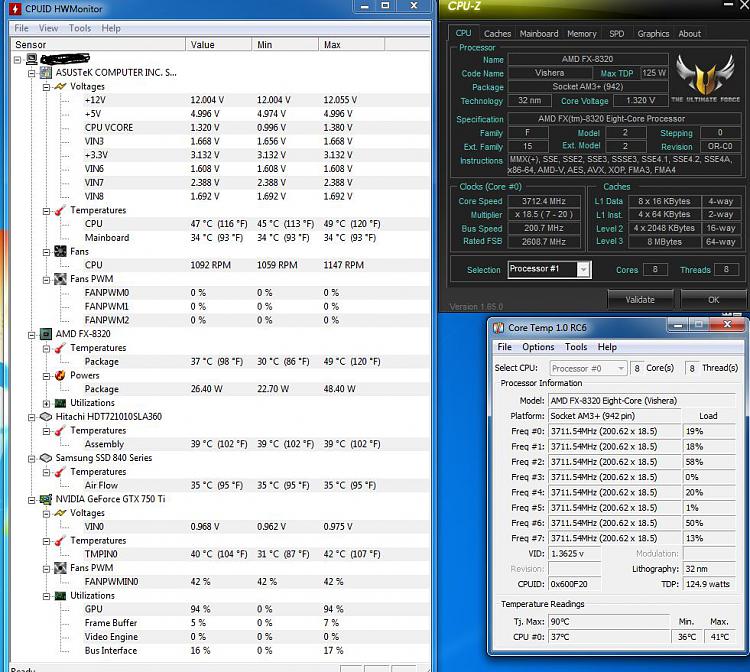This screenshot has width=750, height=672.
Task: Click the Hitachi hard drive icon
Action: 45,417
